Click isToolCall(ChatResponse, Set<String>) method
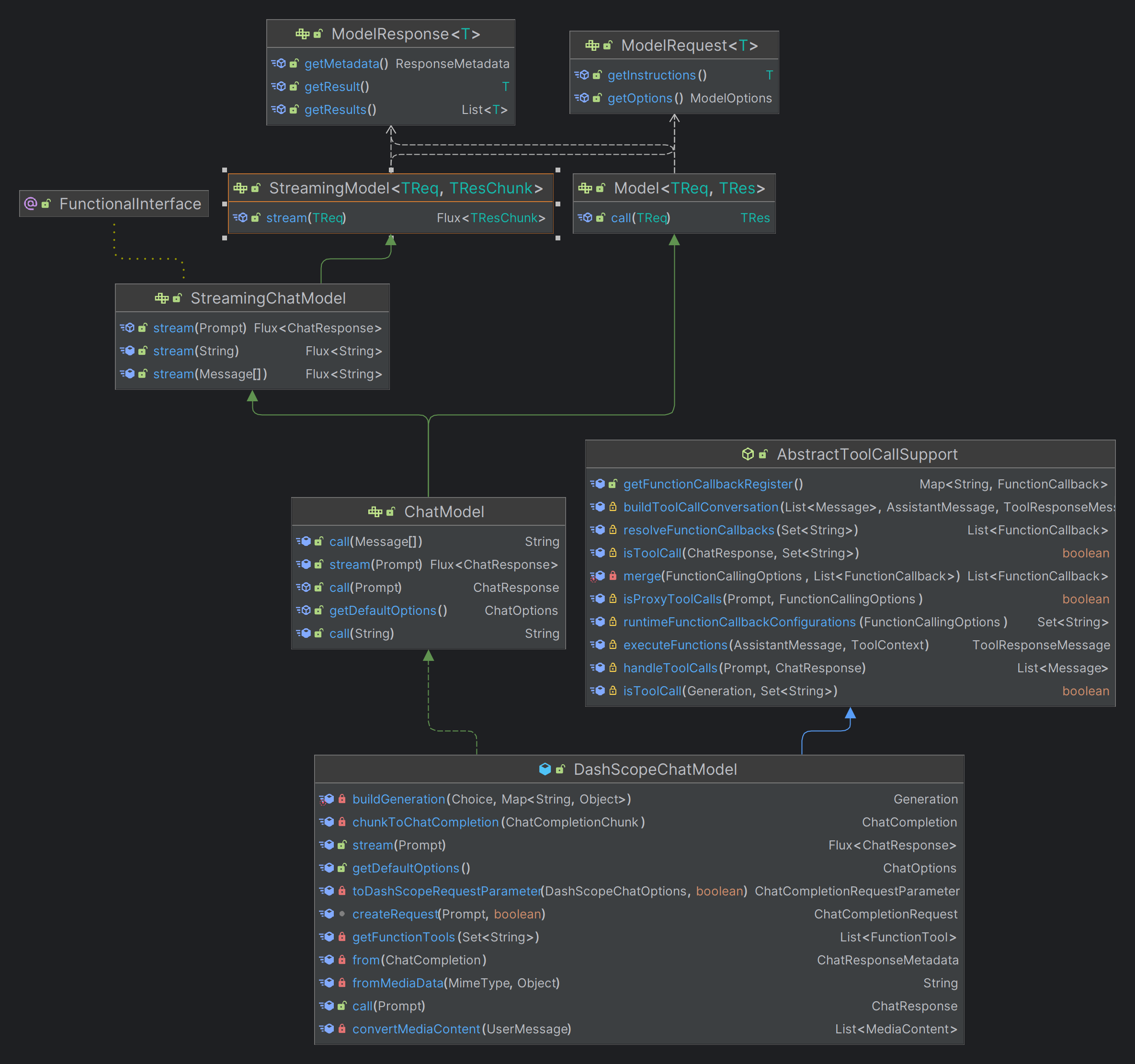This screenshot has height=1064, width=1135. click(x=741, y=553)
